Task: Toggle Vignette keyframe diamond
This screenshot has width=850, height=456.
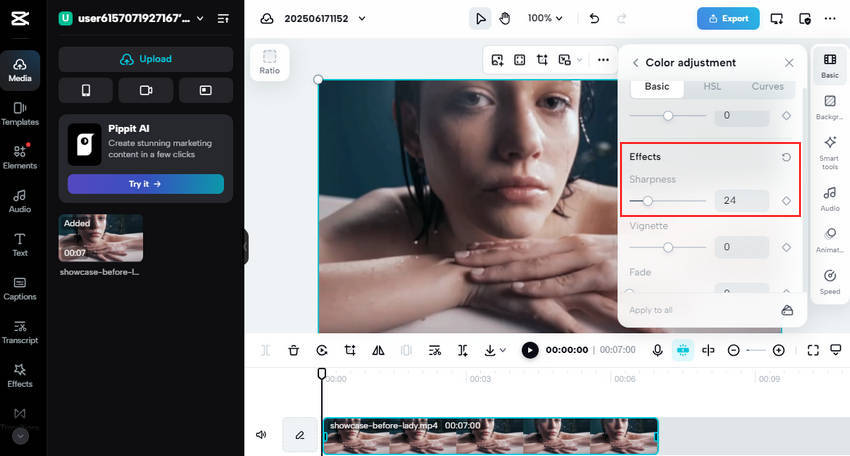Action: coord(786,247)
